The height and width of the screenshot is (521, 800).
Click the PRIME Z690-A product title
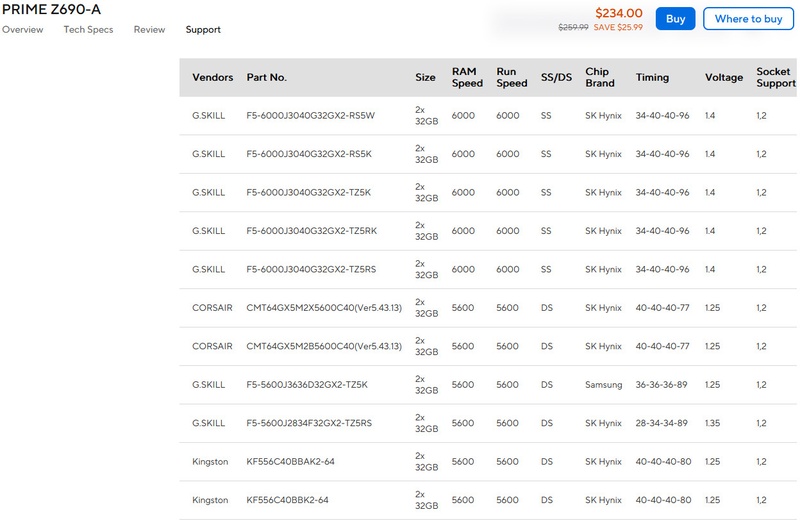(52, 9)
